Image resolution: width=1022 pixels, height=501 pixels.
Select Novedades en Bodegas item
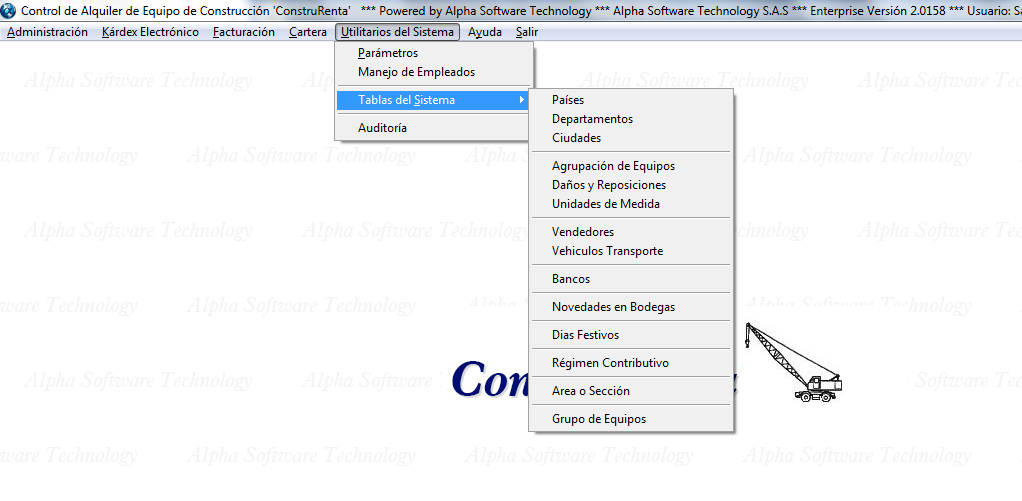tap(613, 307)
